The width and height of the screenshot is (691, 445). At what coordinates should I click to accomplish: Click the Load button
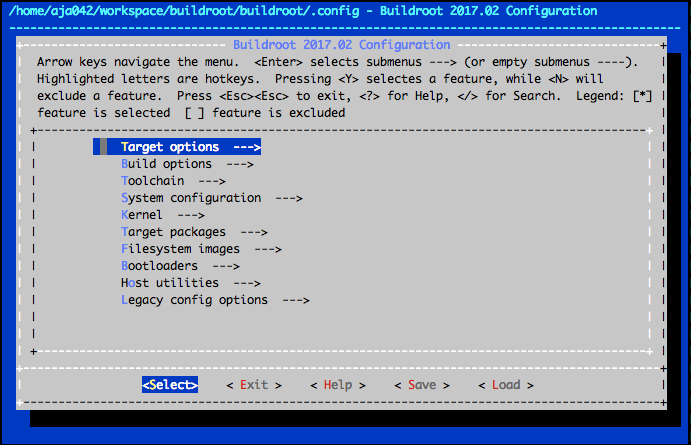pos(506,385)
